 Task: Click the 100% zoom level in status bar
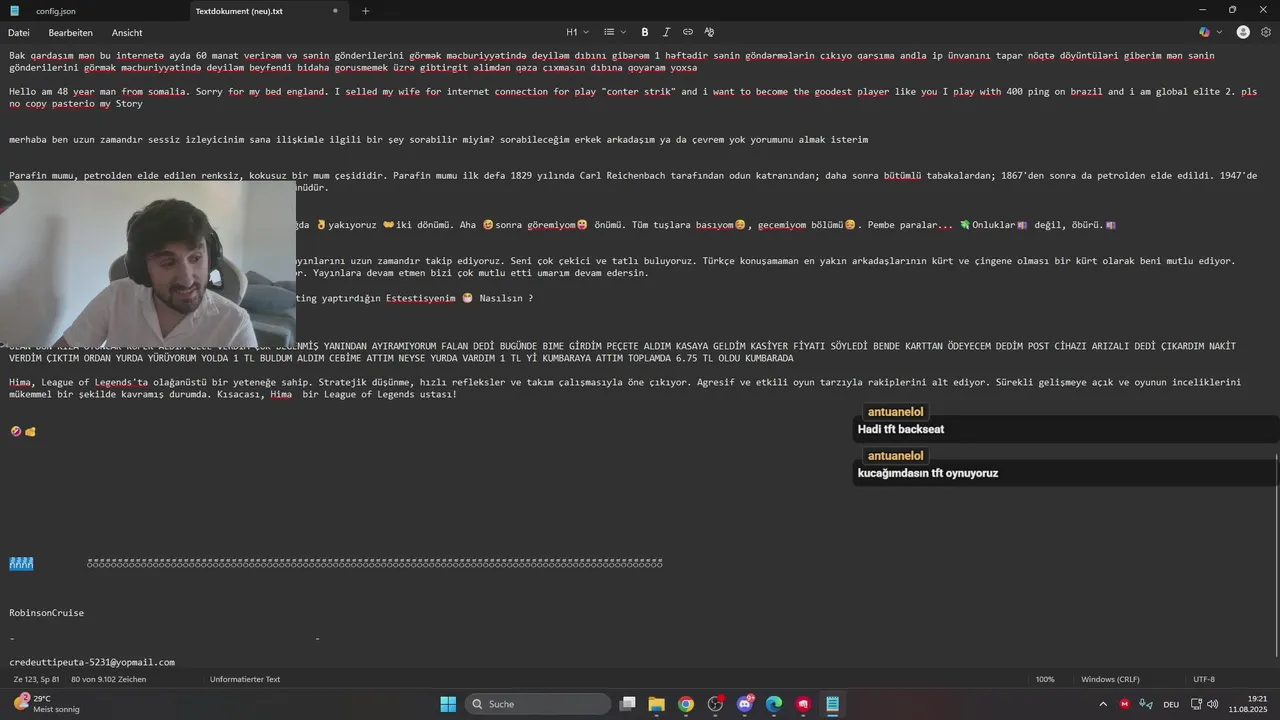point(1045,679)
